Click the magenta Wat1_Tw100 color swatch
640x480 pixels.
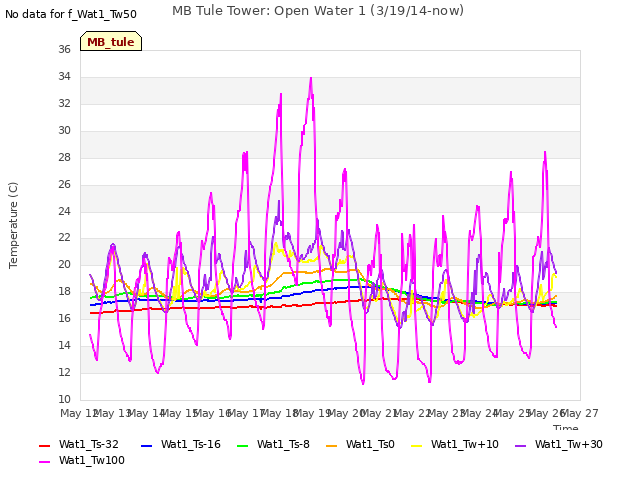[x=44, y=462]
